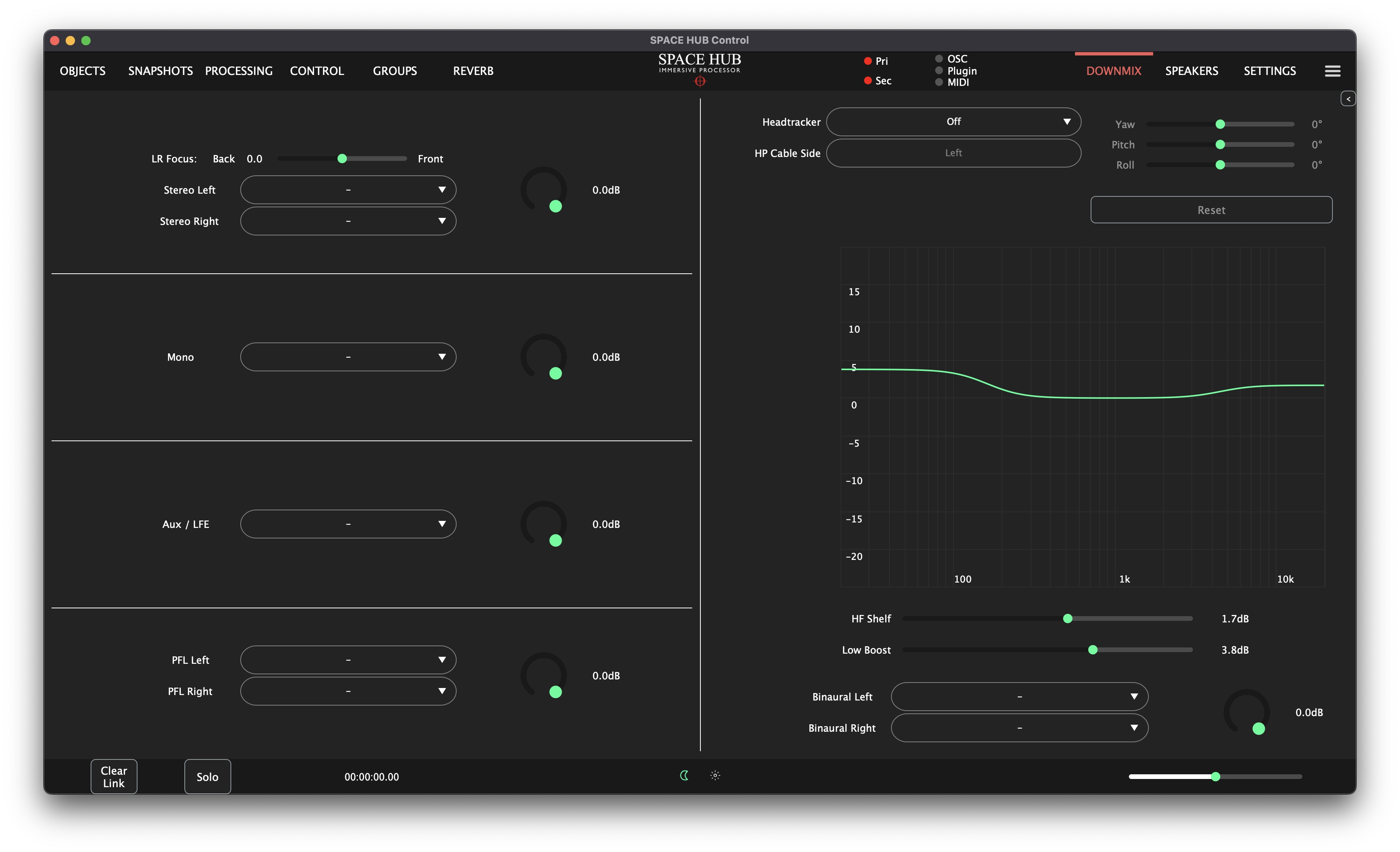The width and height of the screenshot is (1400, 852).
Task: Click the Clear Link button
Action: (x=114, y=777)
